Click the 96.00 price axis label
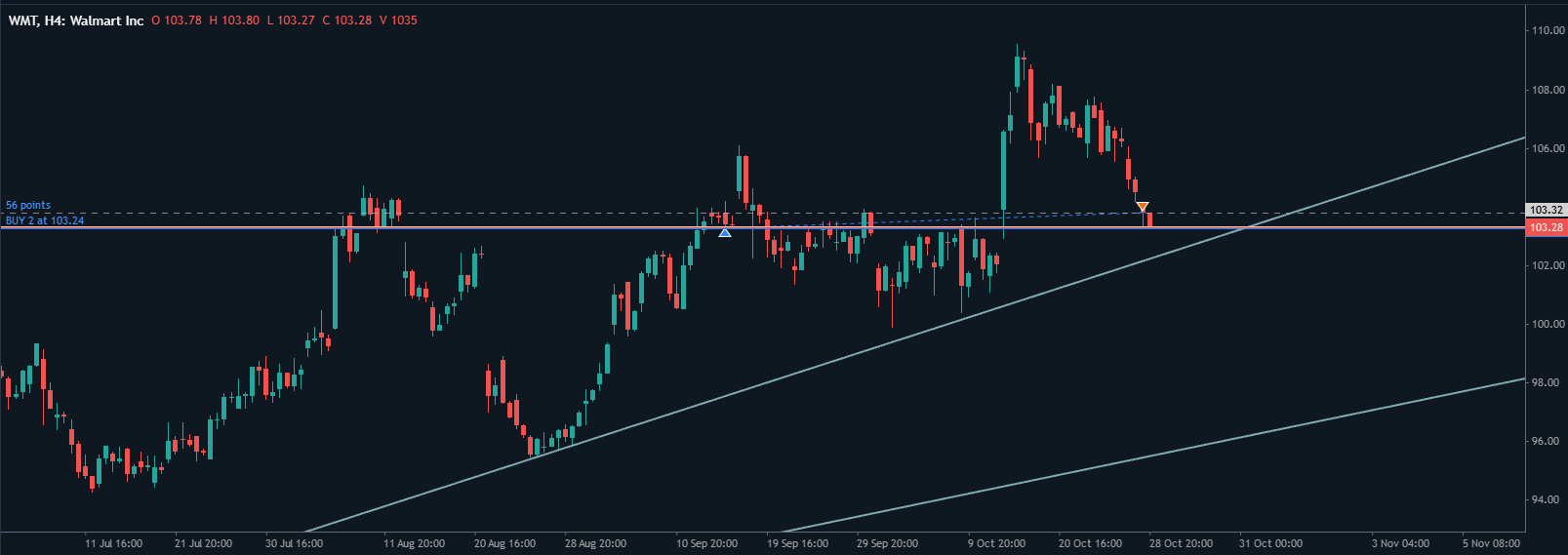This screenshot has width=1568, height=555. [x=1548, y=441]
